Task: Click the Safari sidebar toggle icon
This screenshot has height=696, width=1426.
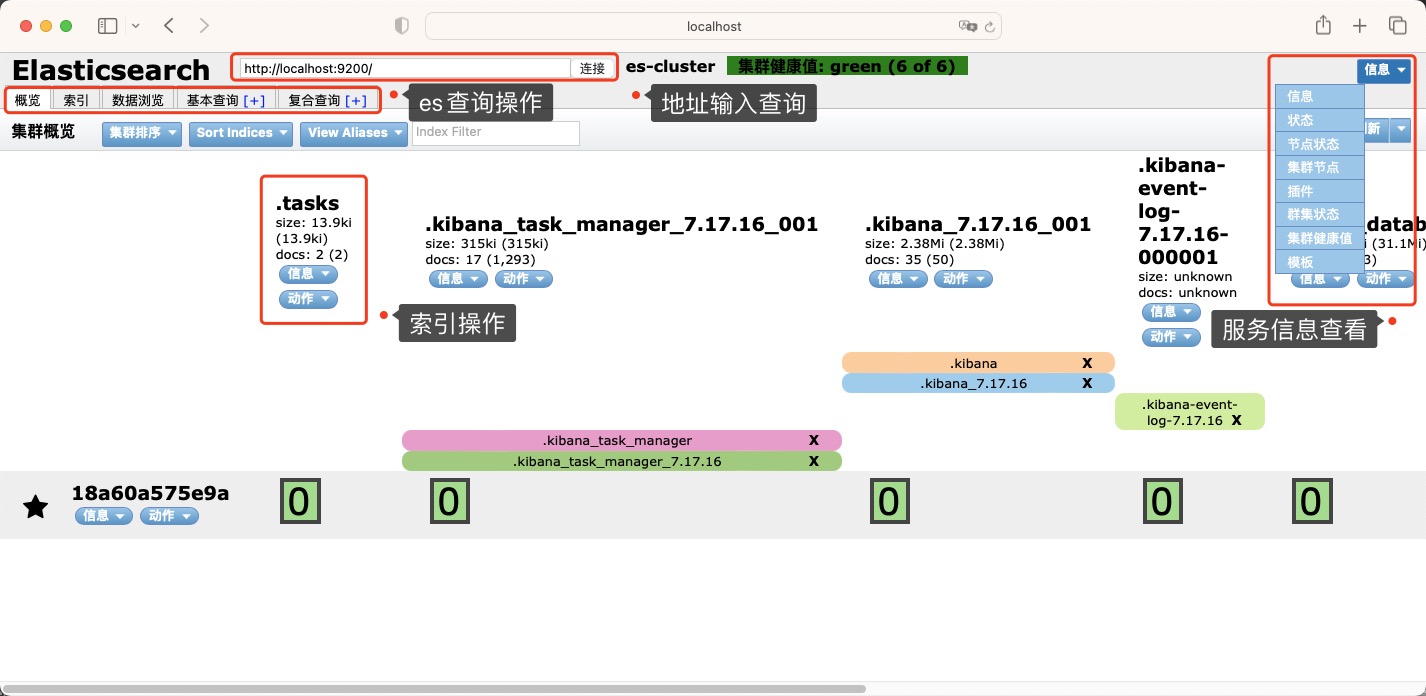Action: coord(107,26)
